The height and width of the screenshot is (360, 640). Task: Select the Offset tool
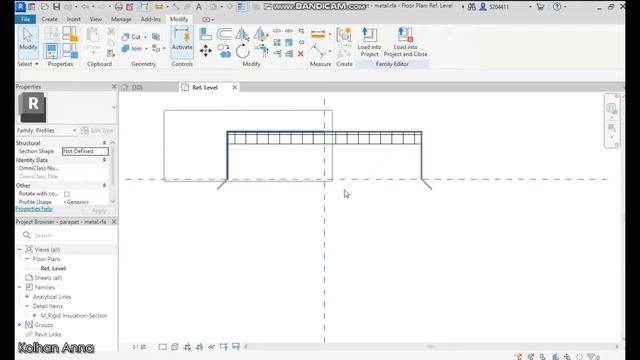pos(224,34)
